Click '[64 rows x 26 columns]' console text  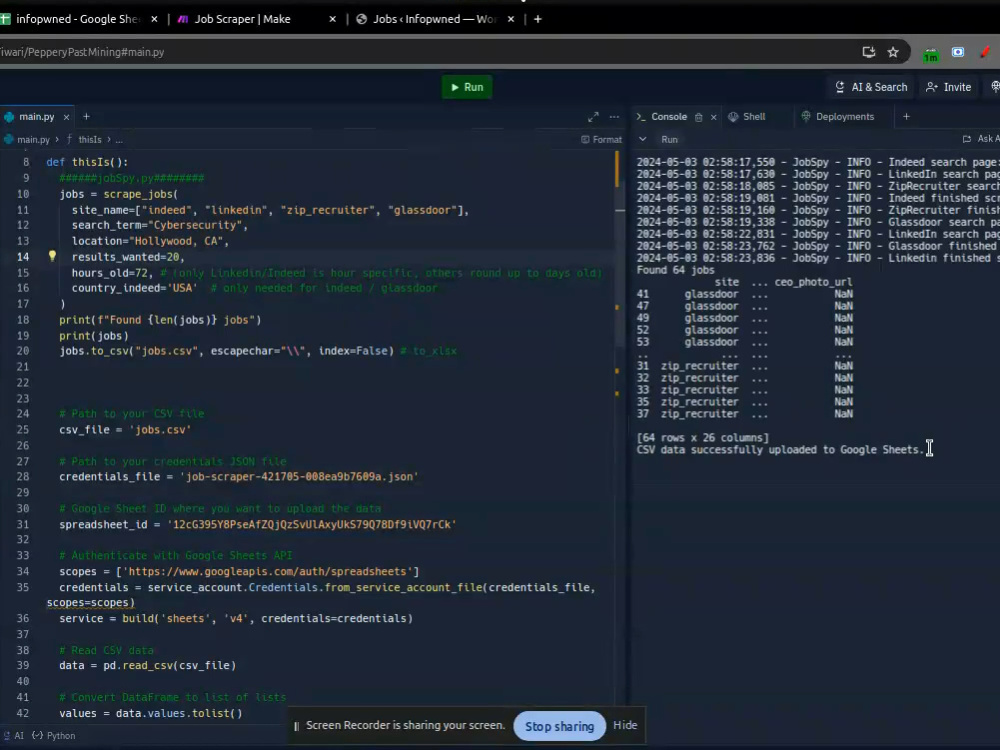pyautogui.click(x=703, y=438)
